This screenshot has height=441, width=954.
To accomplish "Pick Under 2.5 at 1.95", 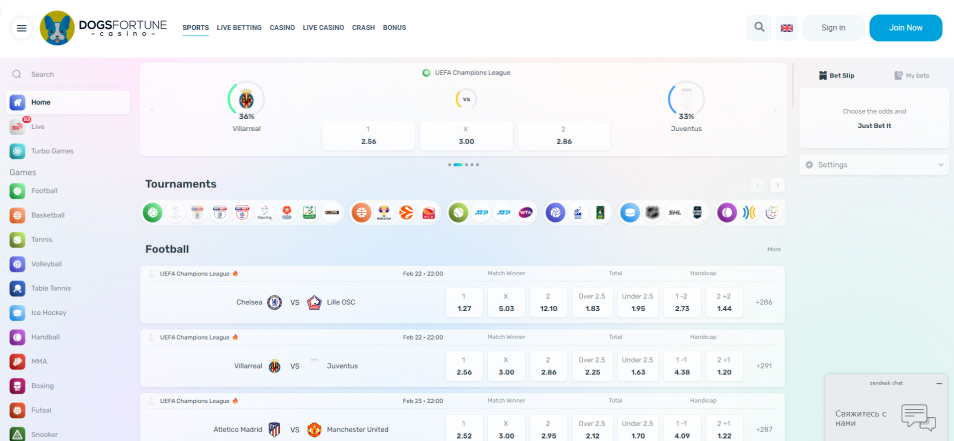I will click(x=638, y=302).
